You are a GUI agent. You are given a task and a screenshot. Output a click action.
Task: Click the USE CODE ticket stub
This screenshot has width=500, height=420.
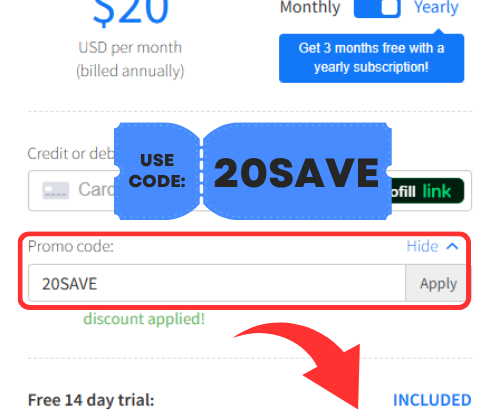pos(157,171)
